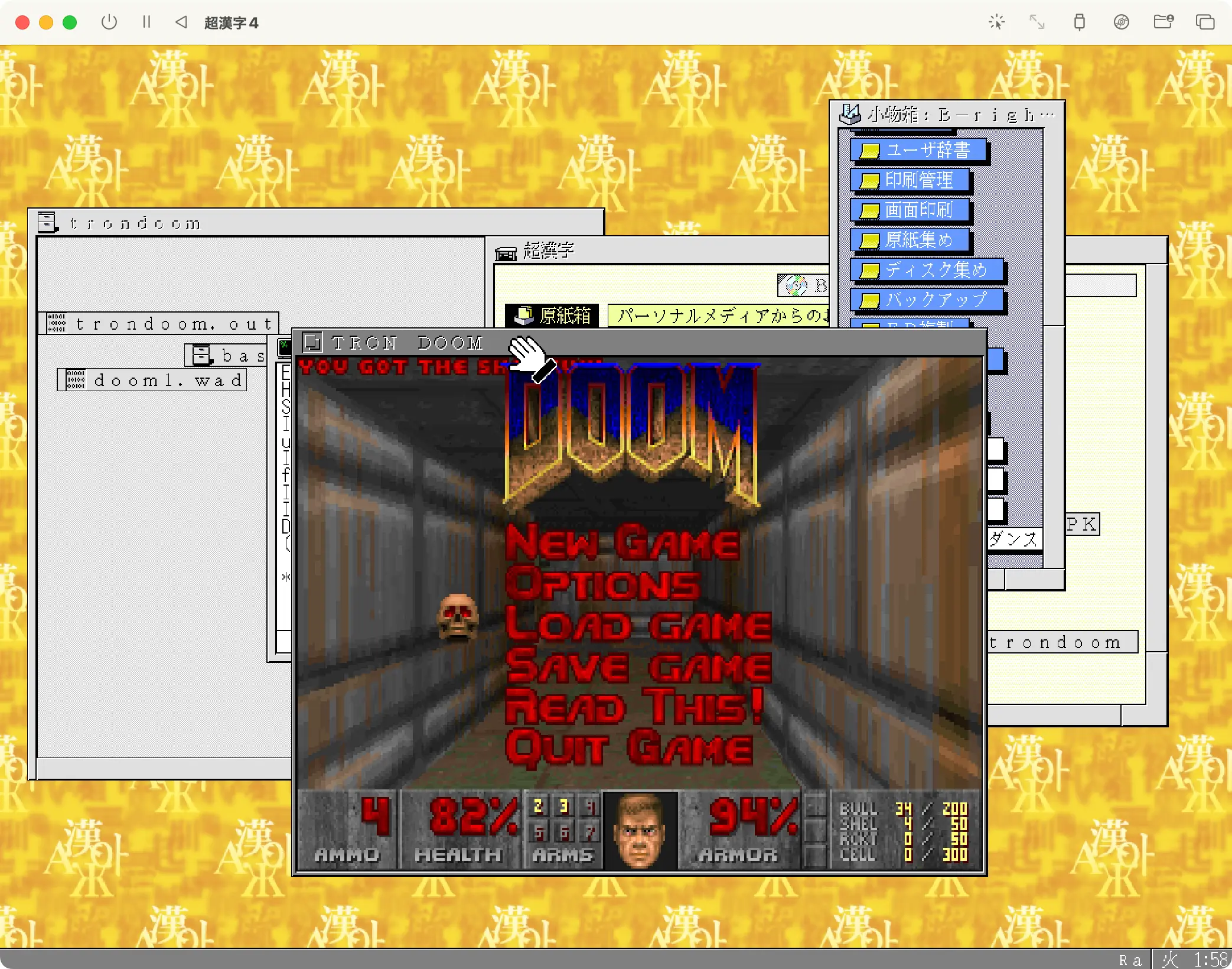Click the TRON DOOM title text

tap(408, 343)
